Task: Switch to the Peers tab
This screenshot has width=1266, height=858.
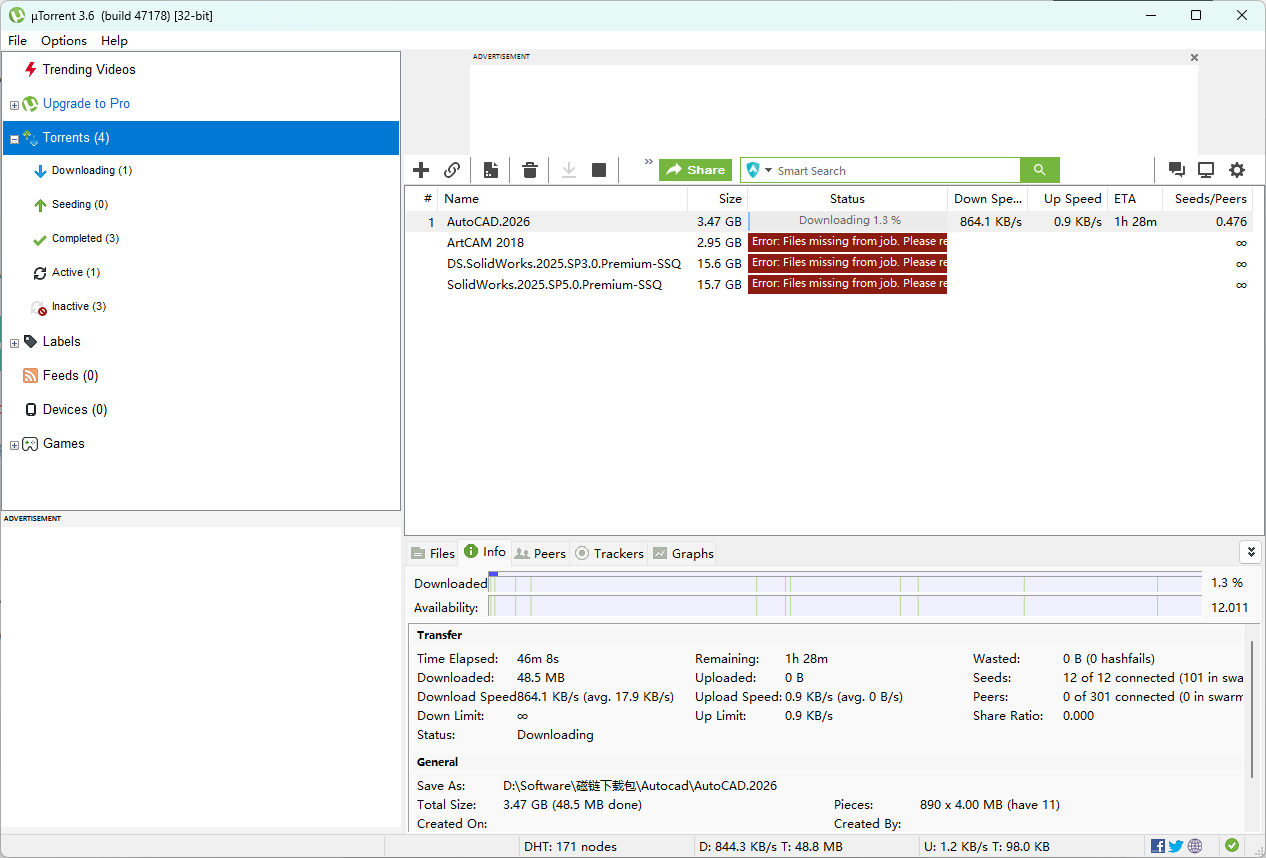Action: pyautogui.click(x=540, y=553)
